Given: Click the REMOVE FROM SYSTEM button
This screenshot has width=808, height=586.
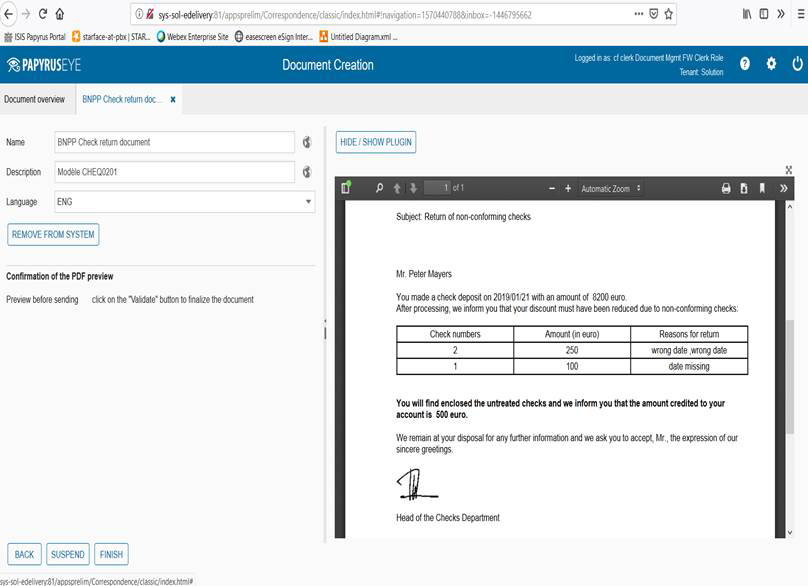Looking at the screenshot, I should tap(52, 234).
